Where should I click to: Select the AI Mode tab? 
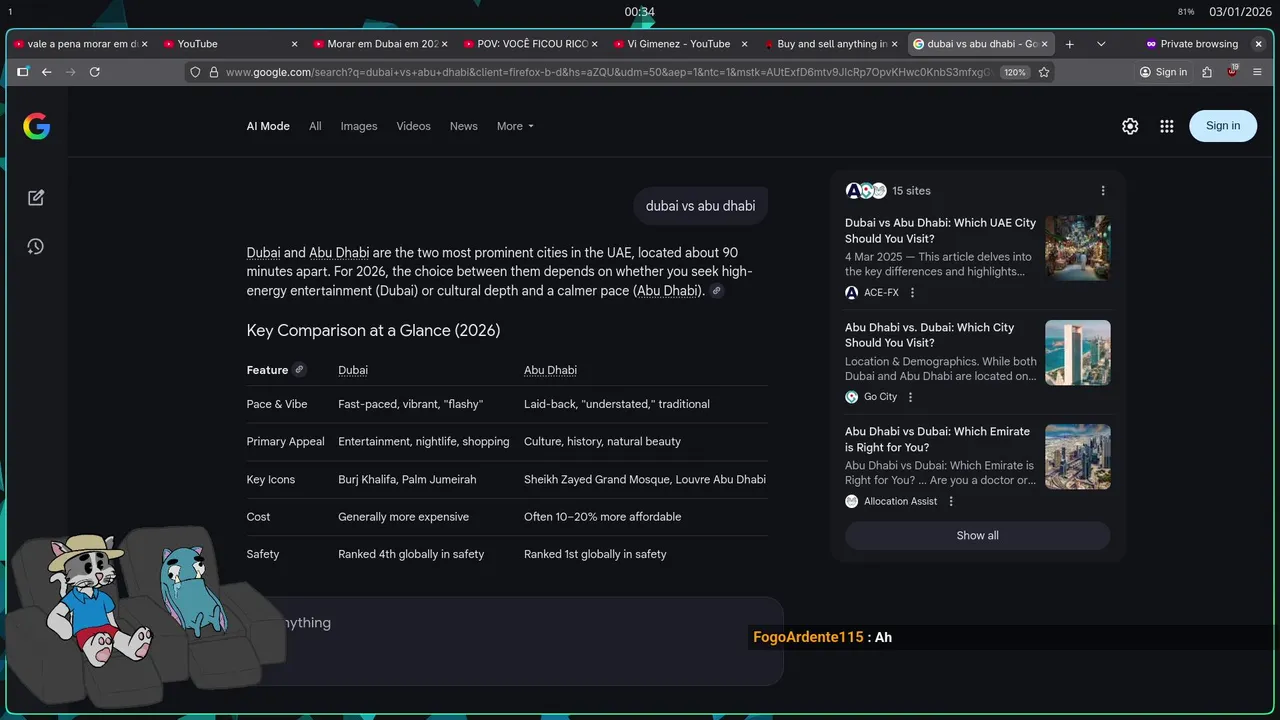268,126
